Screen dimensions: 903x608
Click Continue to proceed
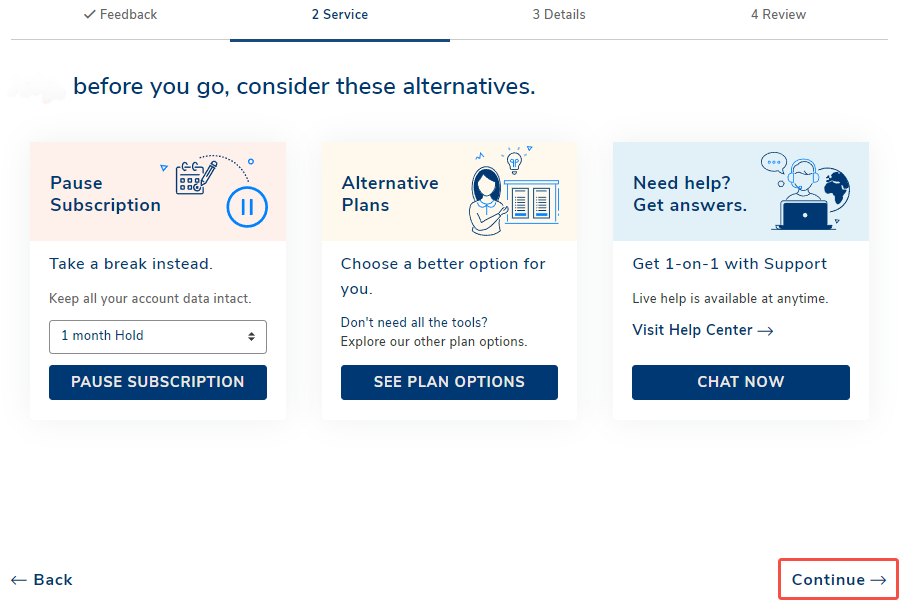838,580
